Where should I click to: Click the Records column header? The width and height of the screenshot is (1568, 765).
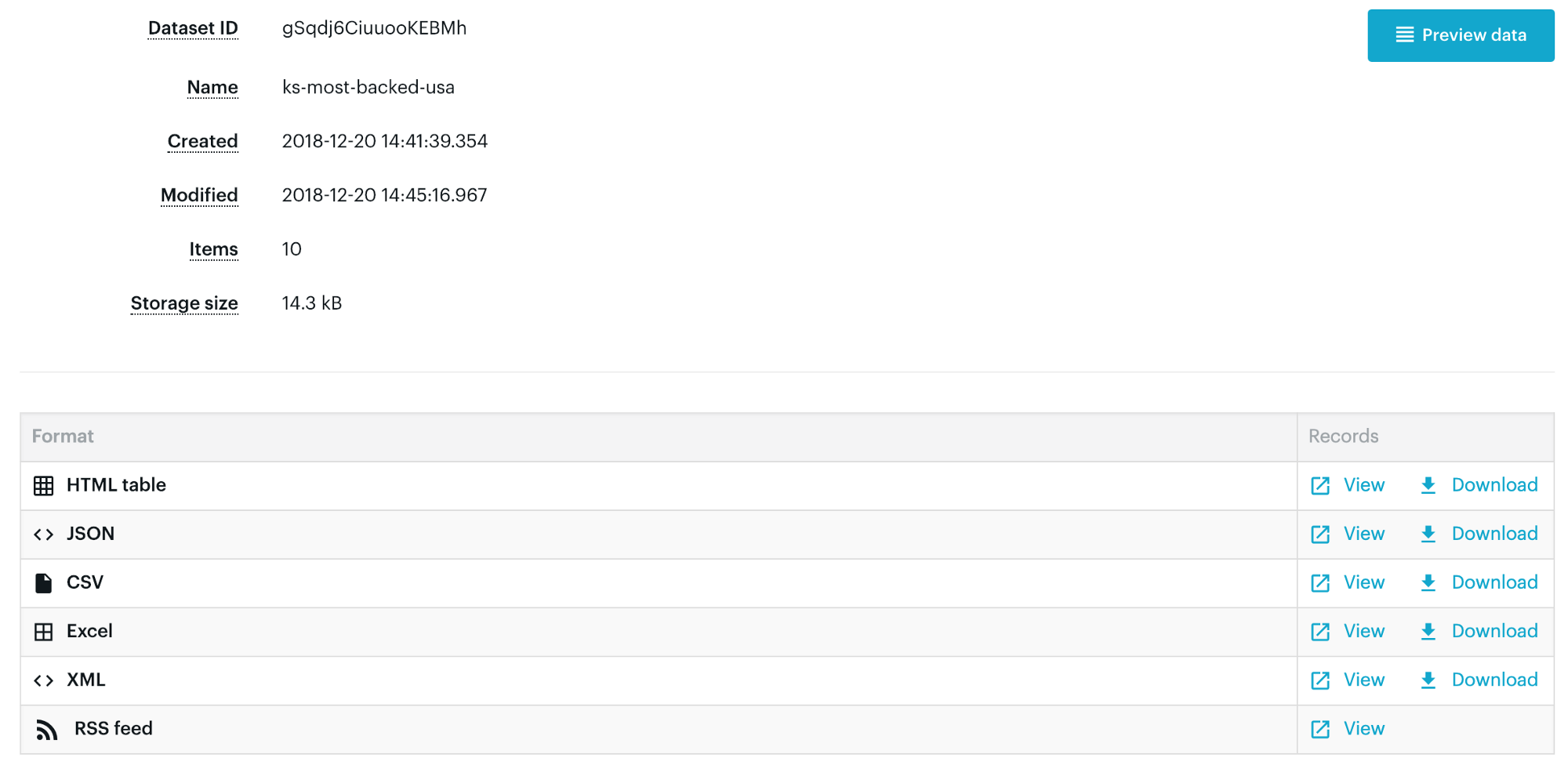point(1343,437)
